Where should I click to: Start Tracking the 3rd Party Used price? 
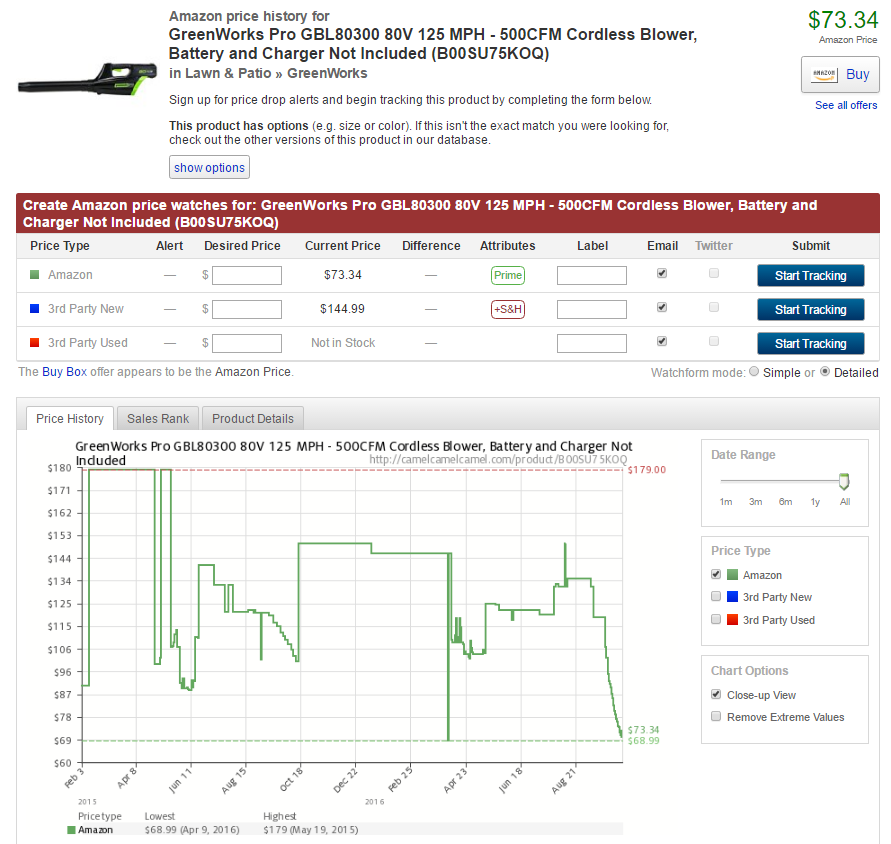tap(810, 344)
